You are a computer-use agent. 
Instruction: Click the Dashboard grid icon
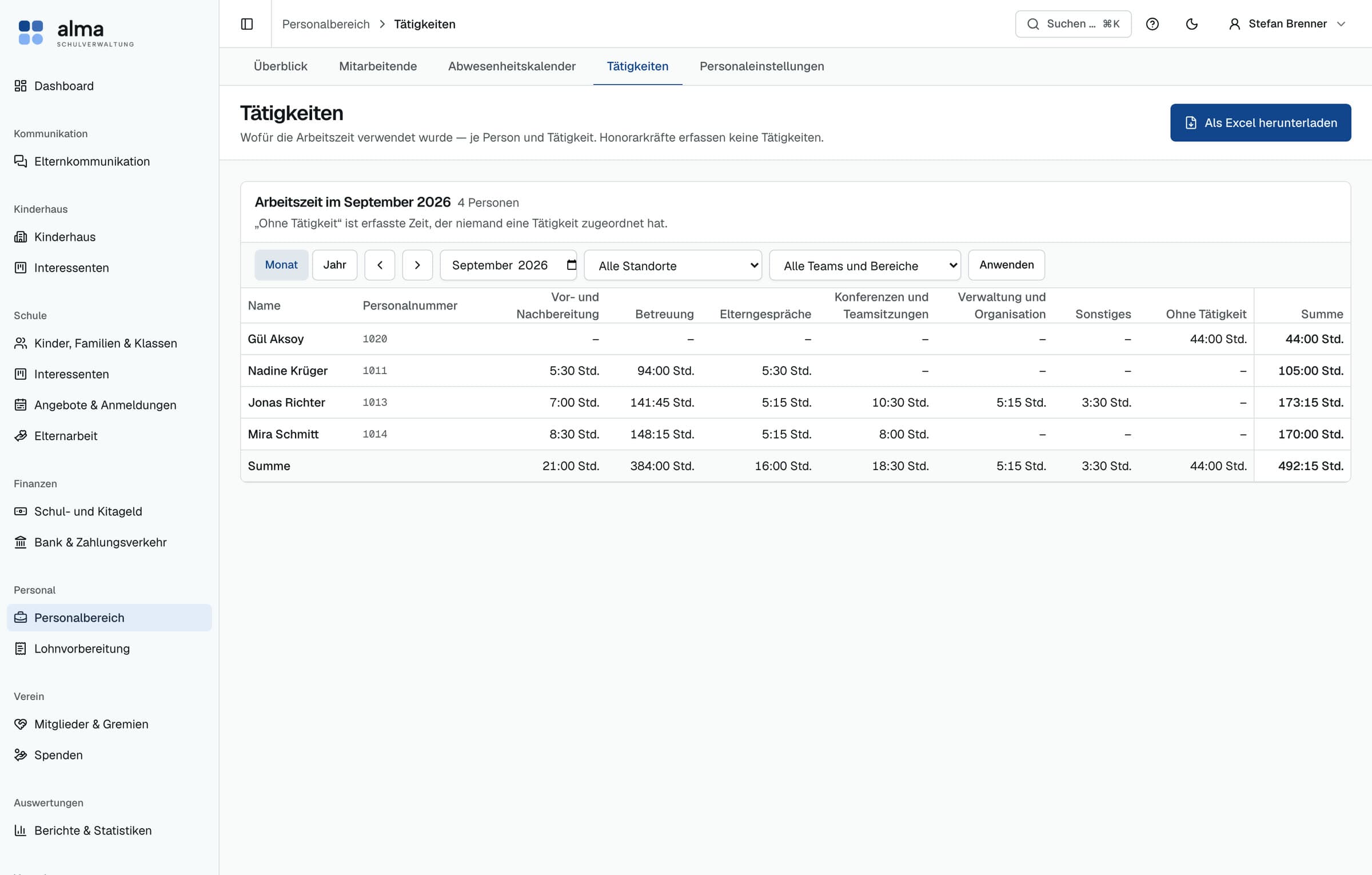21,86
